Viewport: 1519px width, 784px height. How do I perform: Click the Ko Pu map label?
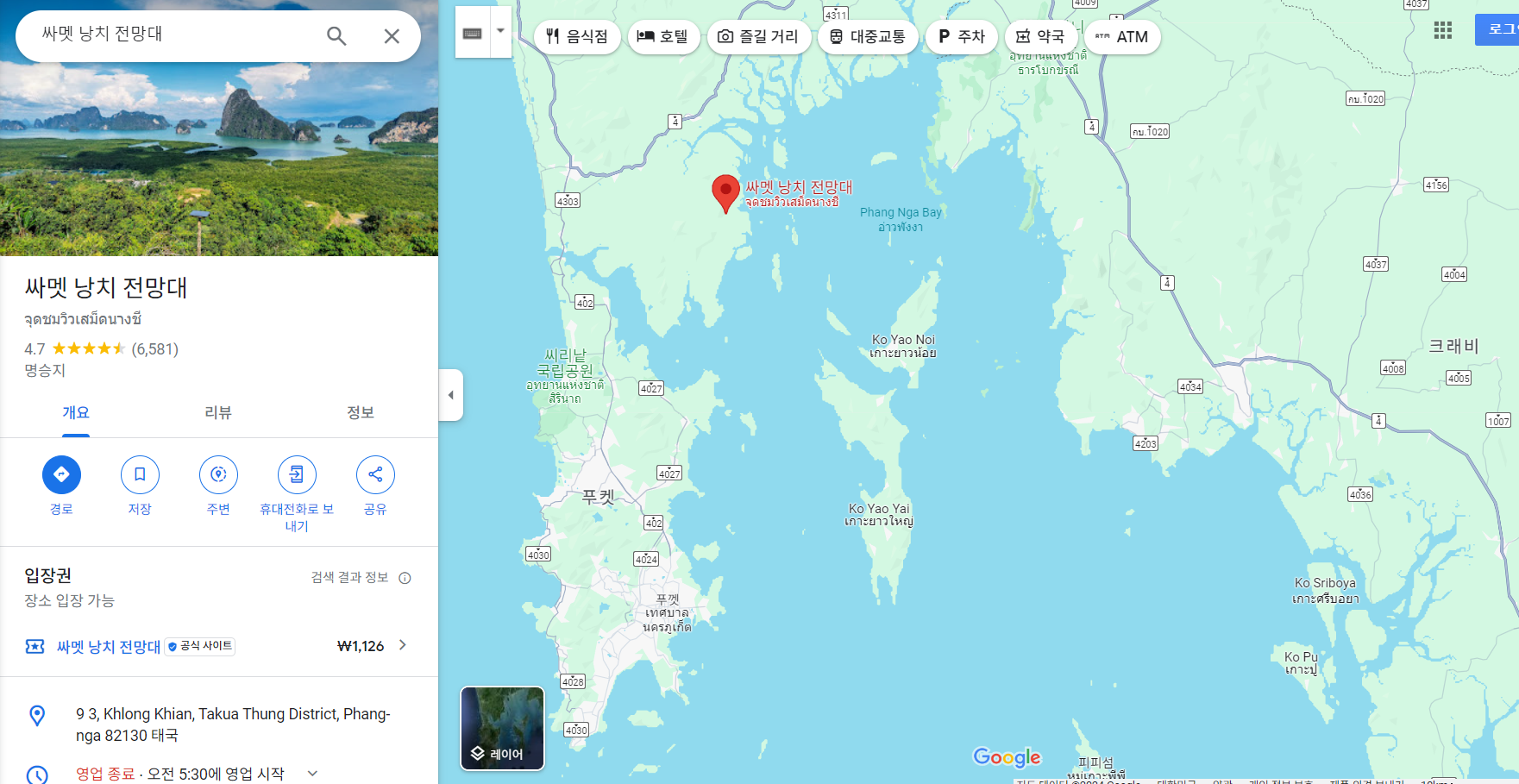pyautogui.click(x=1301, y=662)
